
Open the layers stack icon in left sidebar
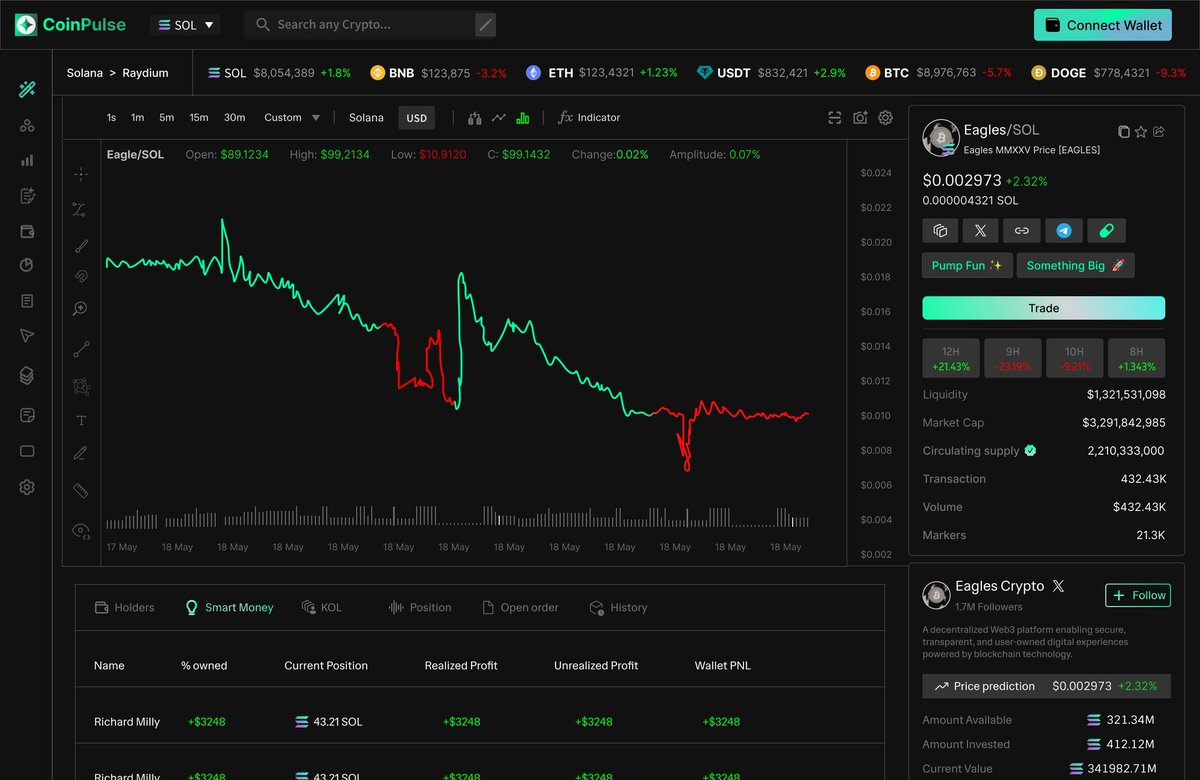coord(27,375)
